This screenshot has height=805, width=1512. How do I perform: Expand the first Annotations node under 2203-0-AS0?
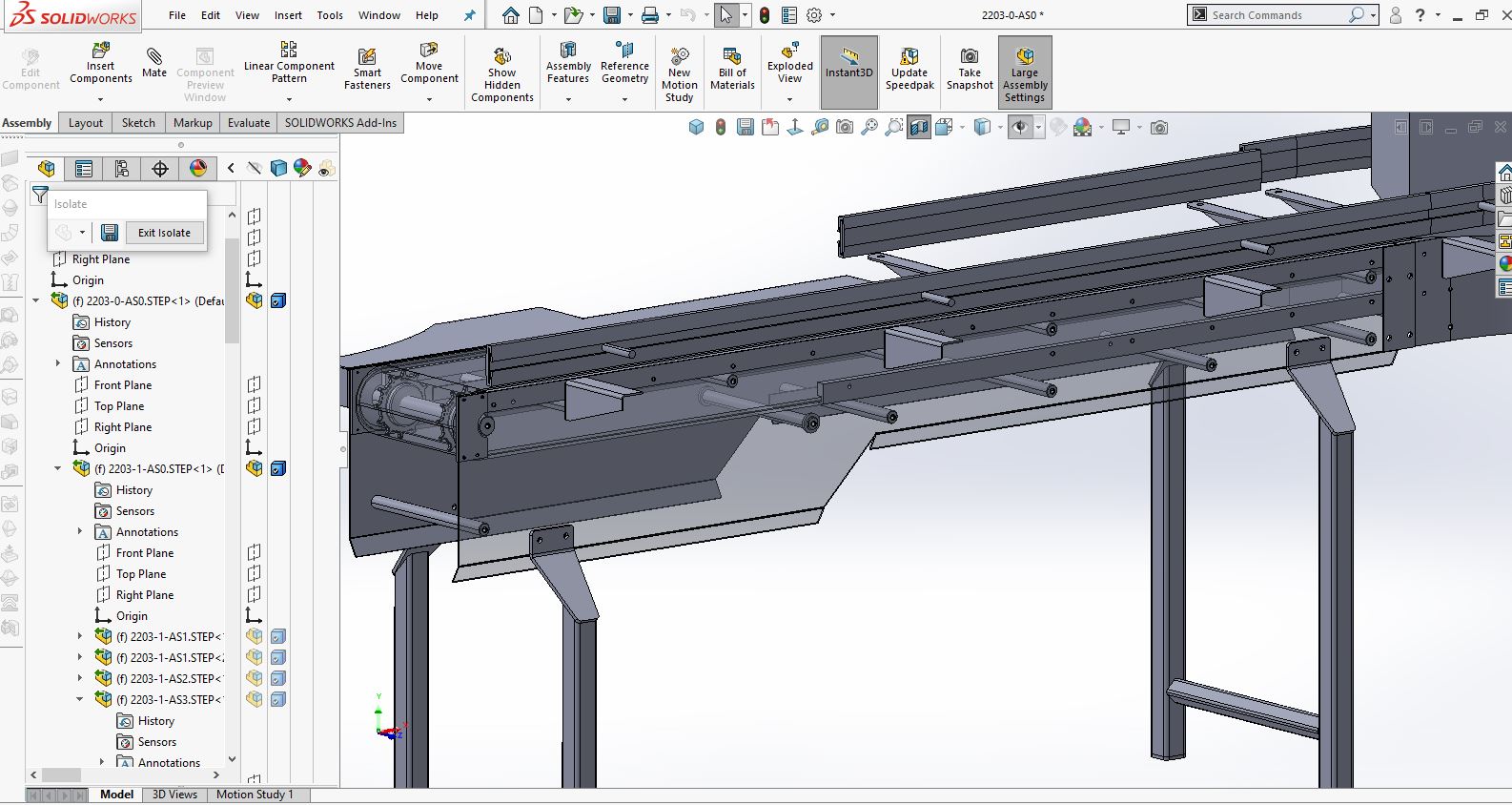point(58,363)
